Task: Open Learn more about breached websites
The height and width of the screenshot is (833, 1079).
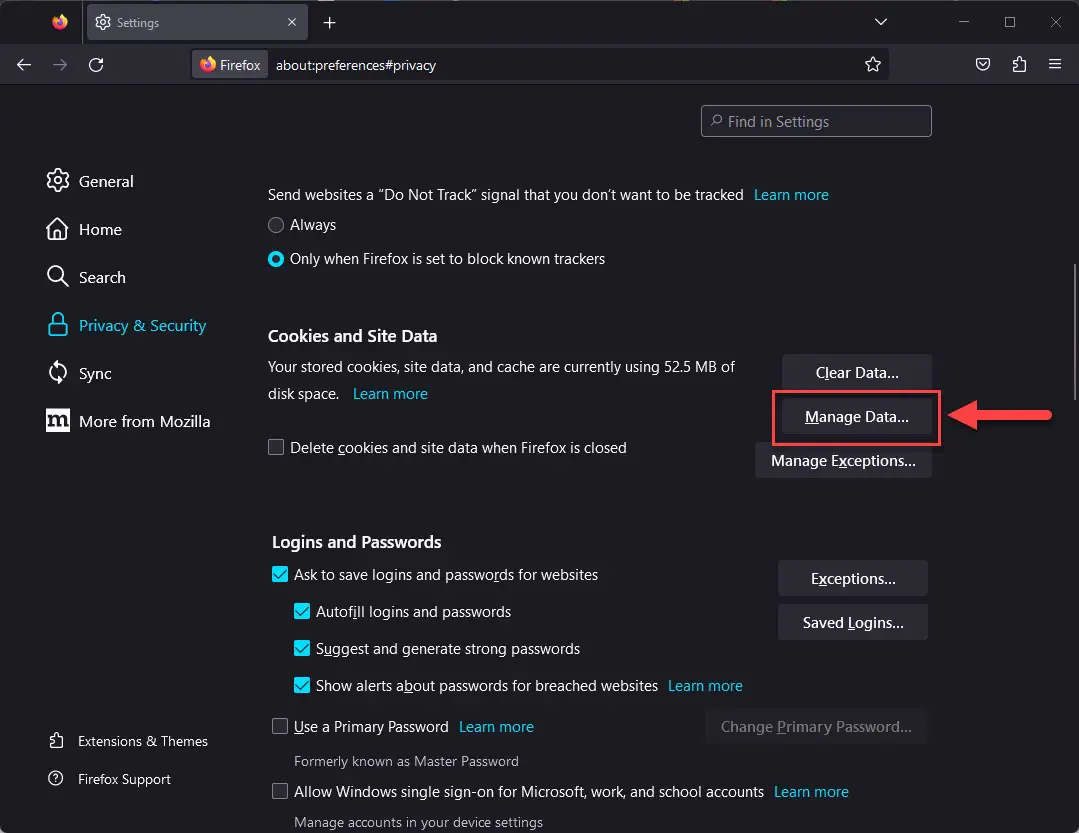Action: 705,686
